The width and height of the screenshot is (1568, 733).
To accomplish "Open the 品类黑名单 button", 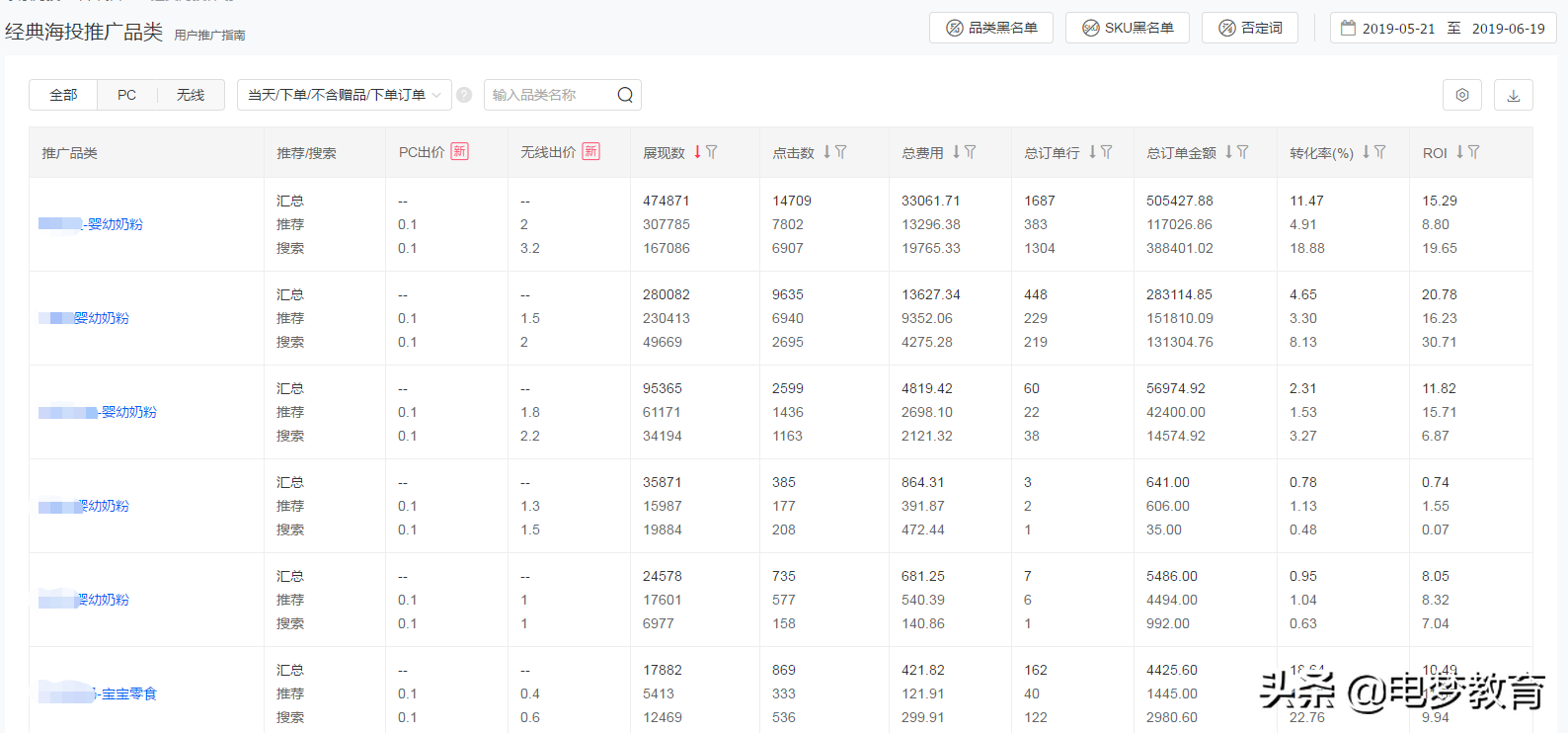I will click(991, 28).
